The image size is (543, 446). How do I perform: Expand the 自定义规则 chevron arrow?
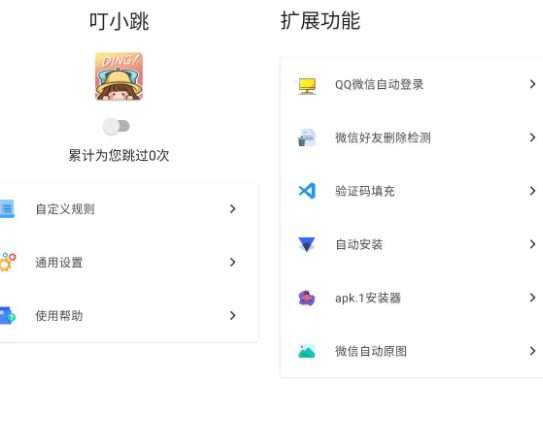(233, 209)
